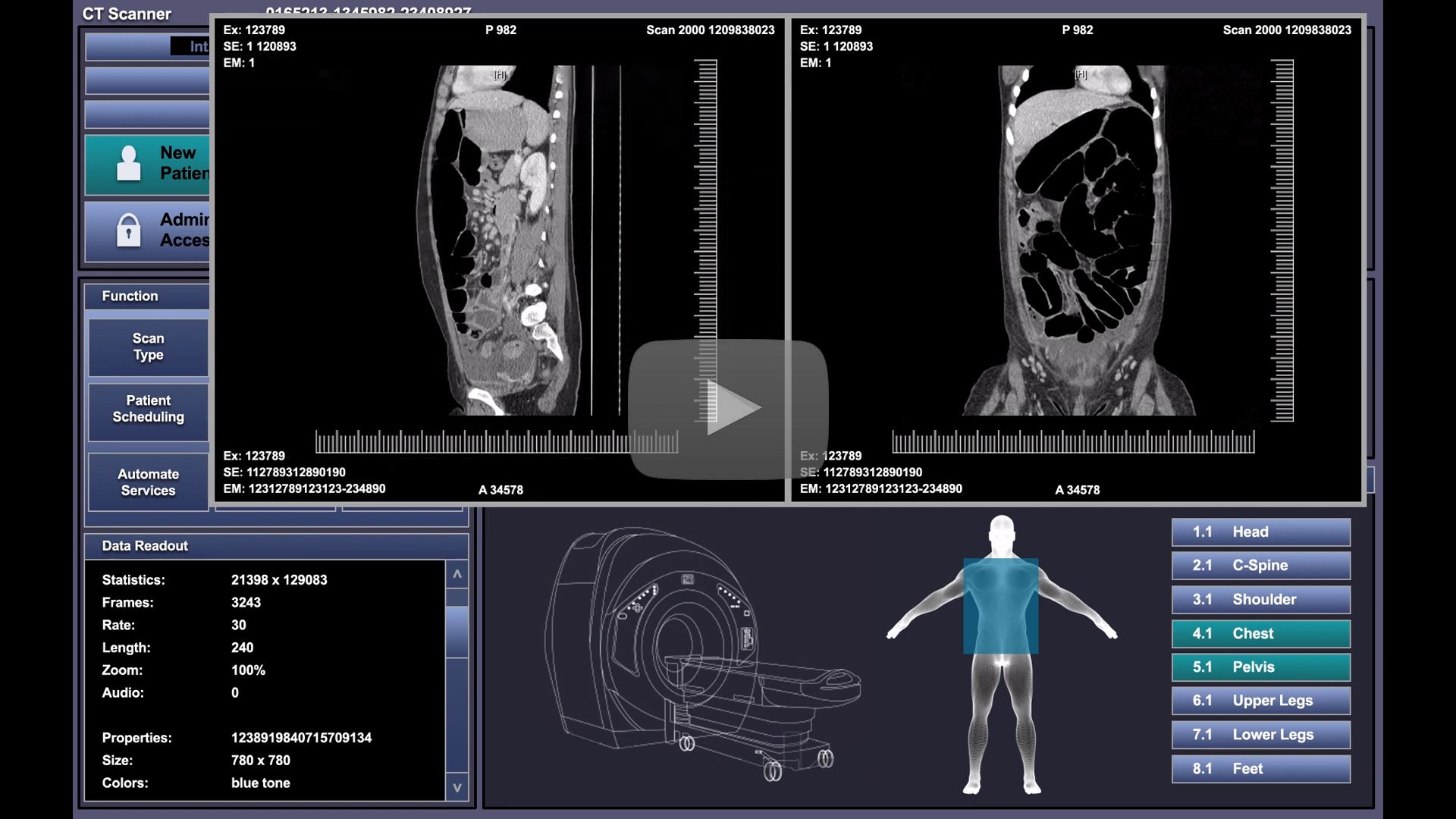Click the blue highlighted torso region
This screenshot has height=819, width=1456.
click(1000, 607)
